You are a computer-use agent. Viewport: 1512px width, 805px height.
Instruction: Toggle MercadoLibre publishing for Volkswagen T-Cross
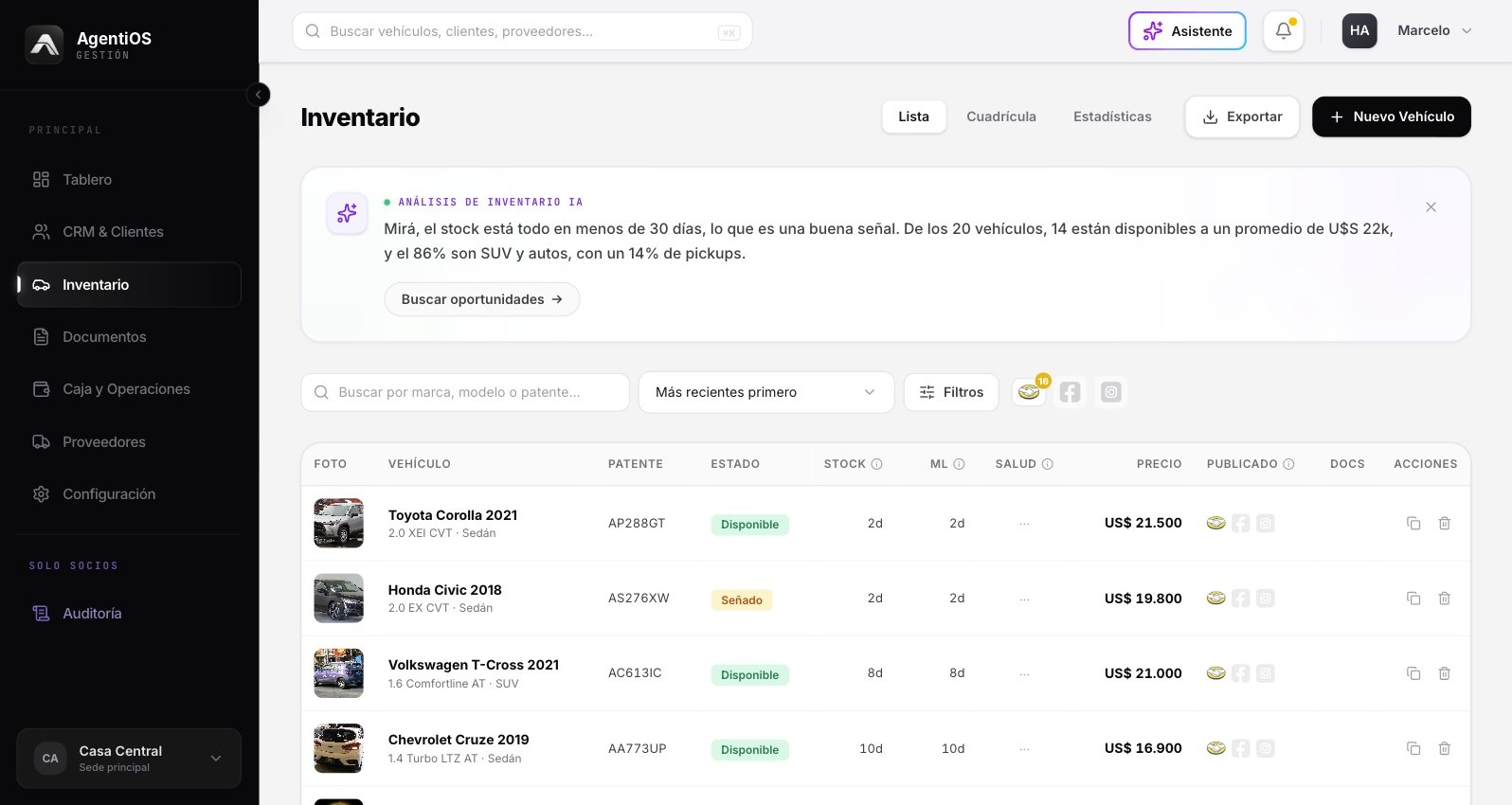pos(1216,673)
